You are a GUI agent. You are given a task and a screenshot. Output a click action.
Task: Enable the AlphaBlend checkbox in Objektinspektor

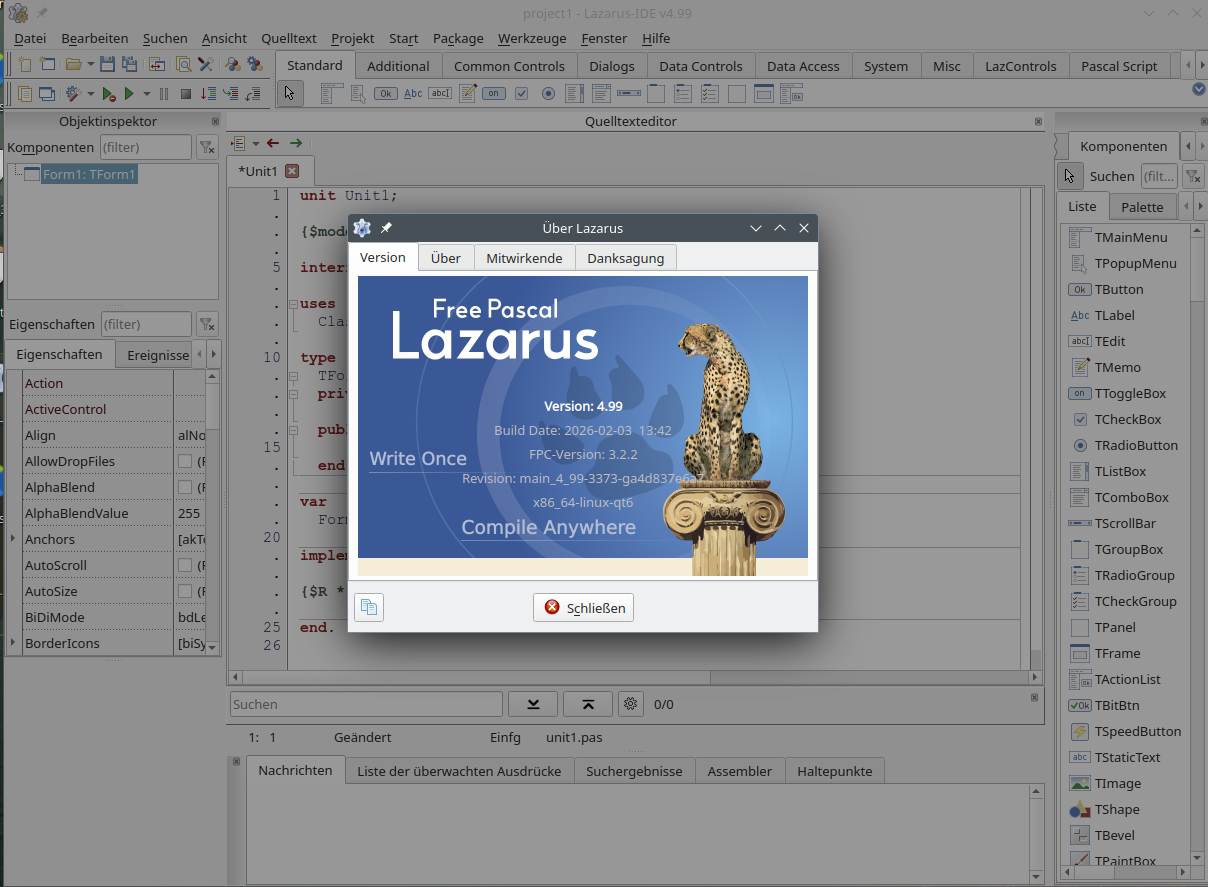[187, 486]
